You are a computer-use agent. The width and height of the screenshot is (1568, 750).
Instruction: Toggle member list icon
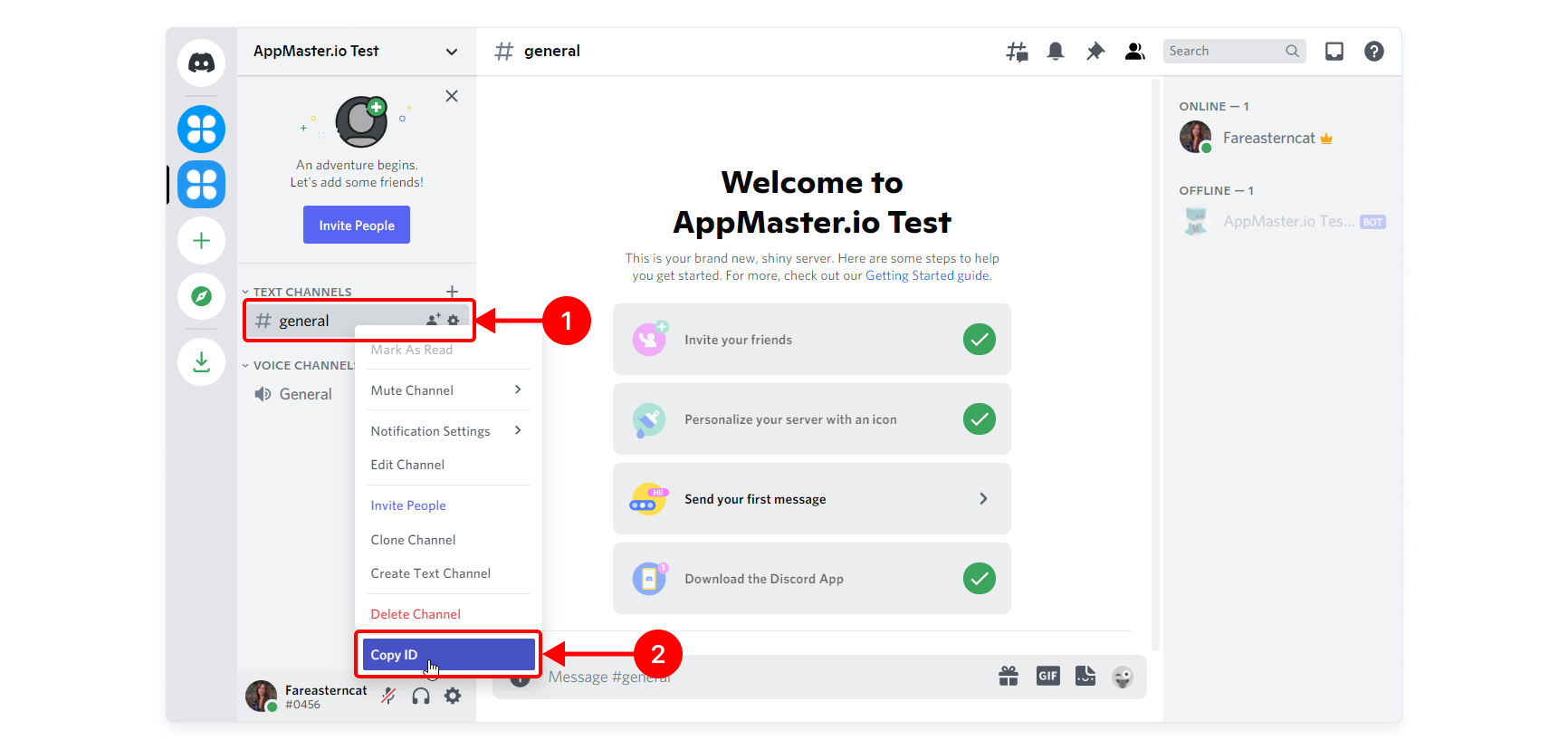click(x=1134, y=52)
